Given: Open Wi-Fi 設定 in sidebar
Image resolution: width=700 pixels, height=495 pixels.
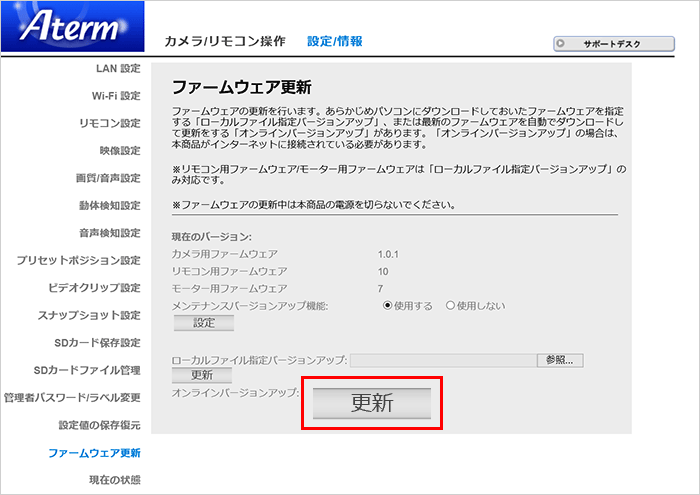Looking at the screenshot, I should (116, 96).
